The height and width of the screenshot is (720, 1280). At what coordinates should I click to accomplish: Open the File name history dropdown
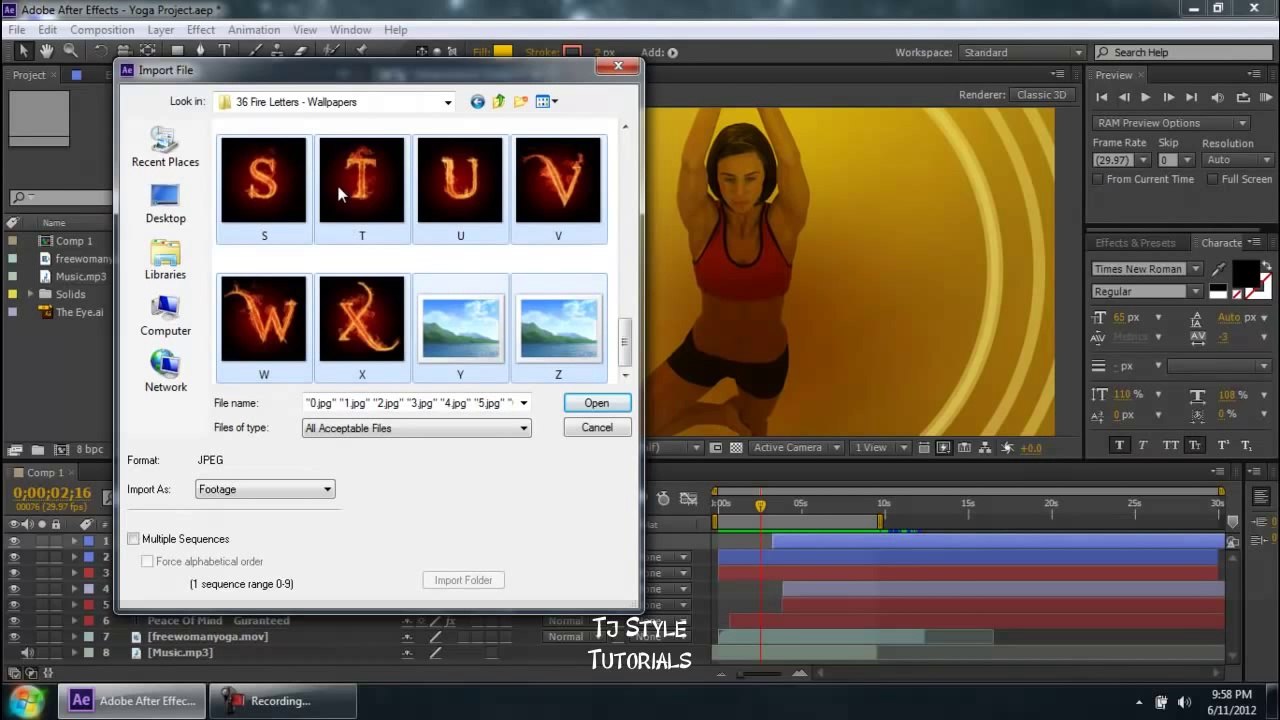(523, 403)
